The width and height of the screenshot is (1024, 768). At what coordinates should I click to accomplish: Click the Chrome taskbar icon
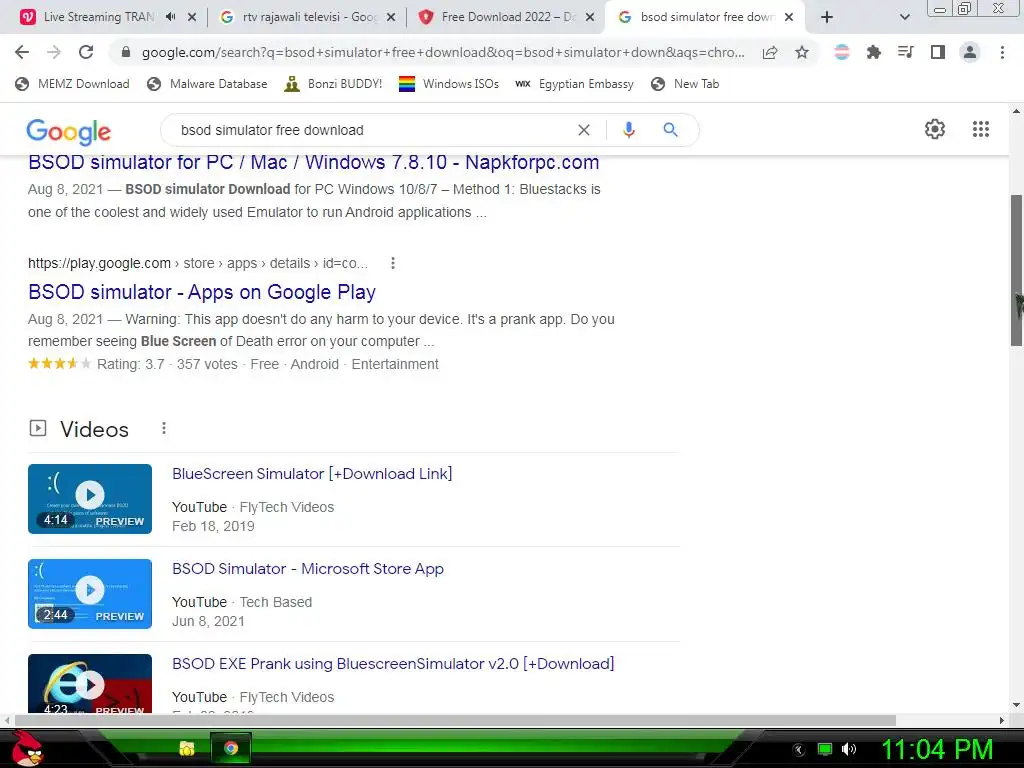point(231,748)
